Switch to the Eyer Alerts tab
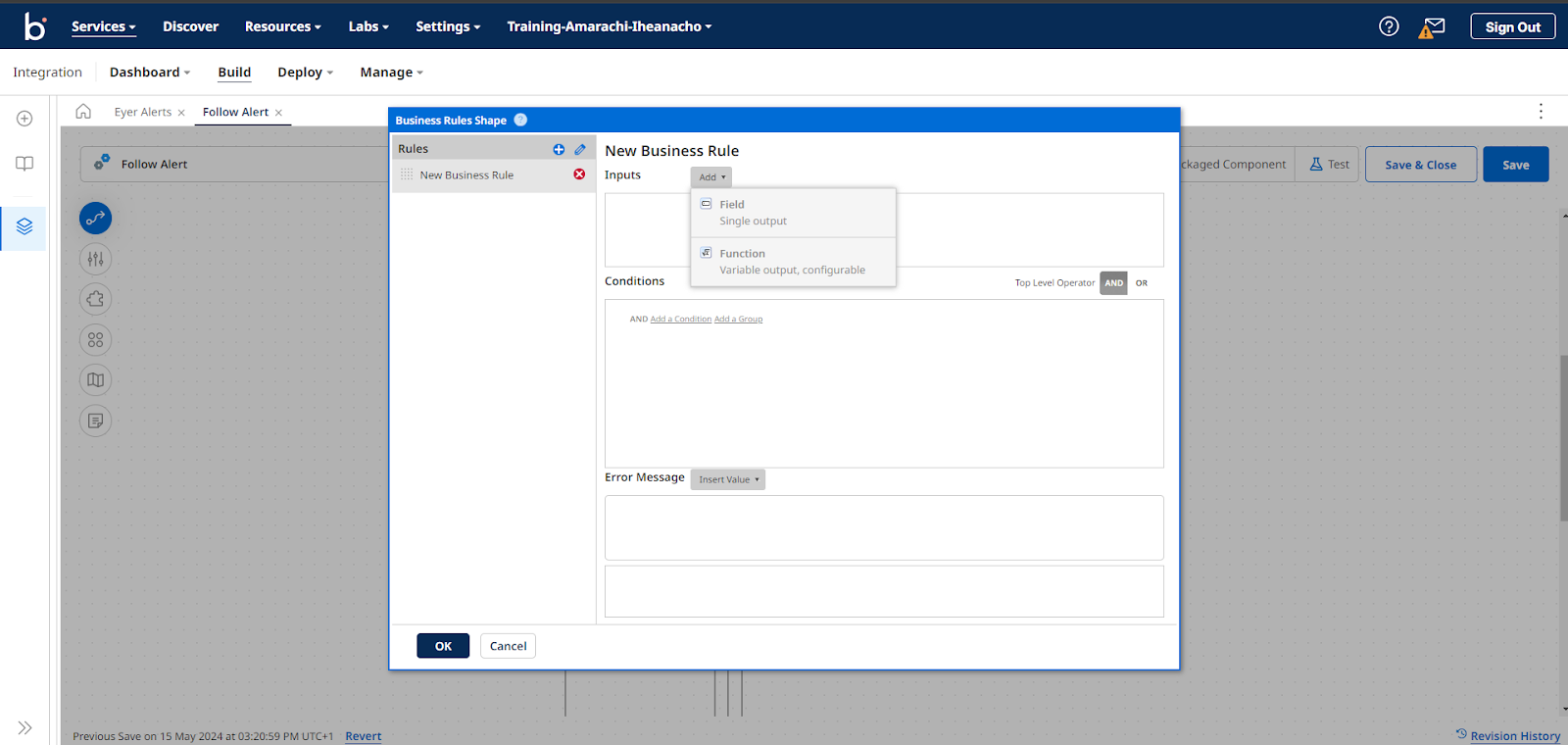 143,112
